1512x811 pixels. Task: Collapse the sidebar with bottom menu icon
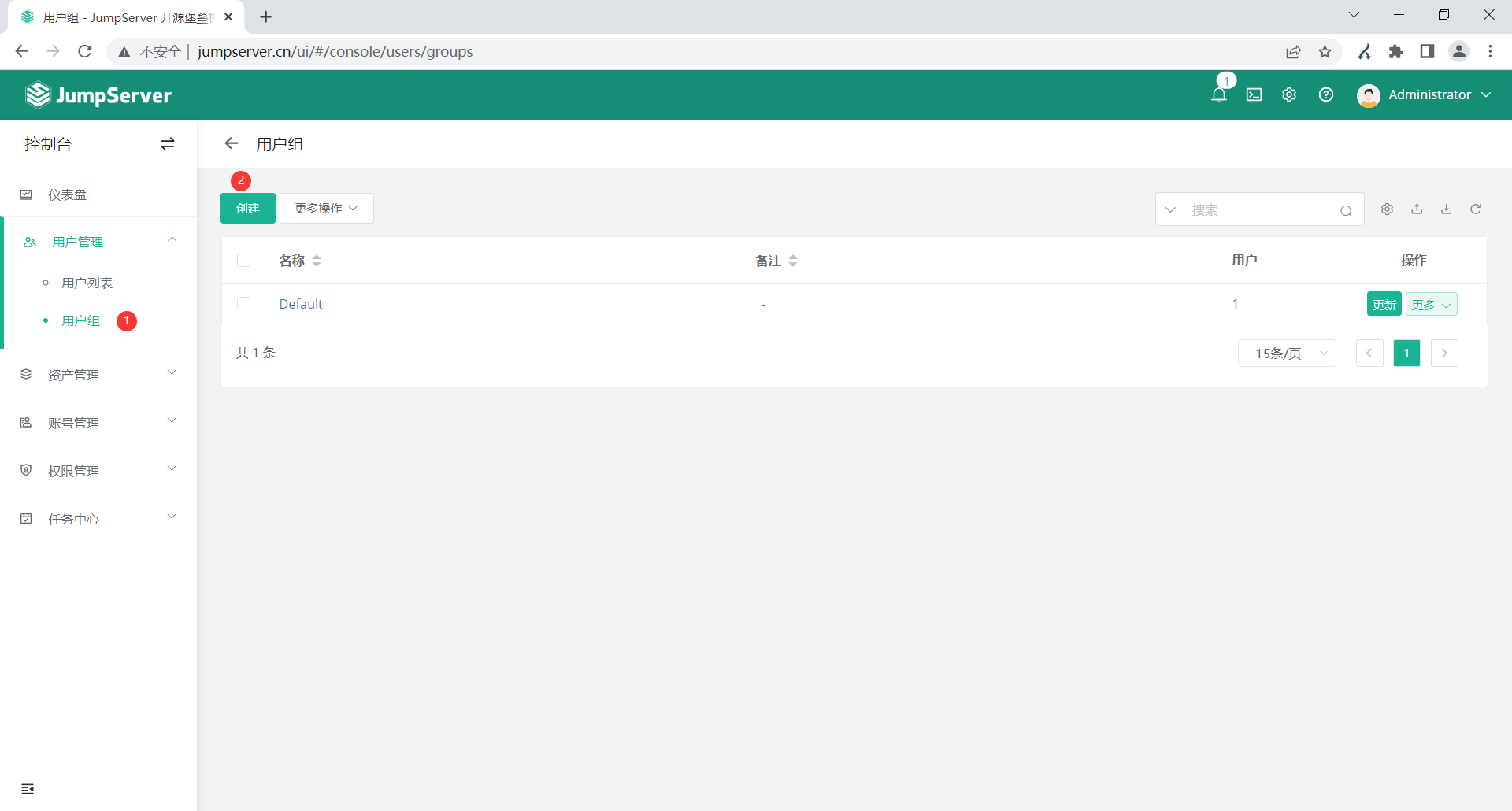(x=28, y=789)
